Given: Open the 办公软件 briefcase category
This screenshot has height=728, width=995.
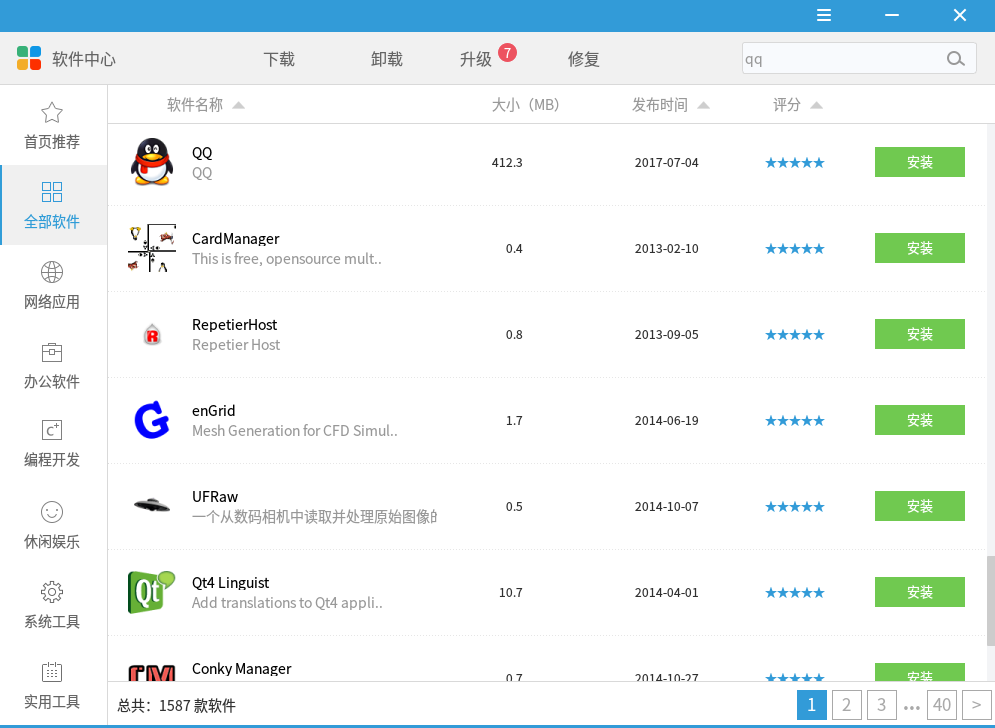Looking at the screenshot, I should pos(52,365).
